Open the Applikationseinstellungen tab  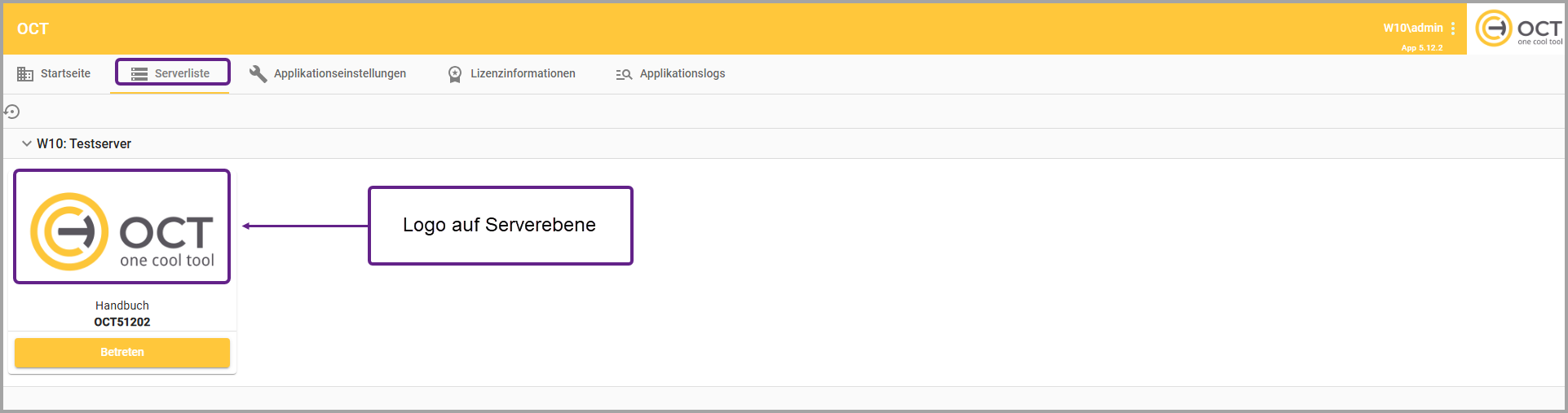[339, 73]
